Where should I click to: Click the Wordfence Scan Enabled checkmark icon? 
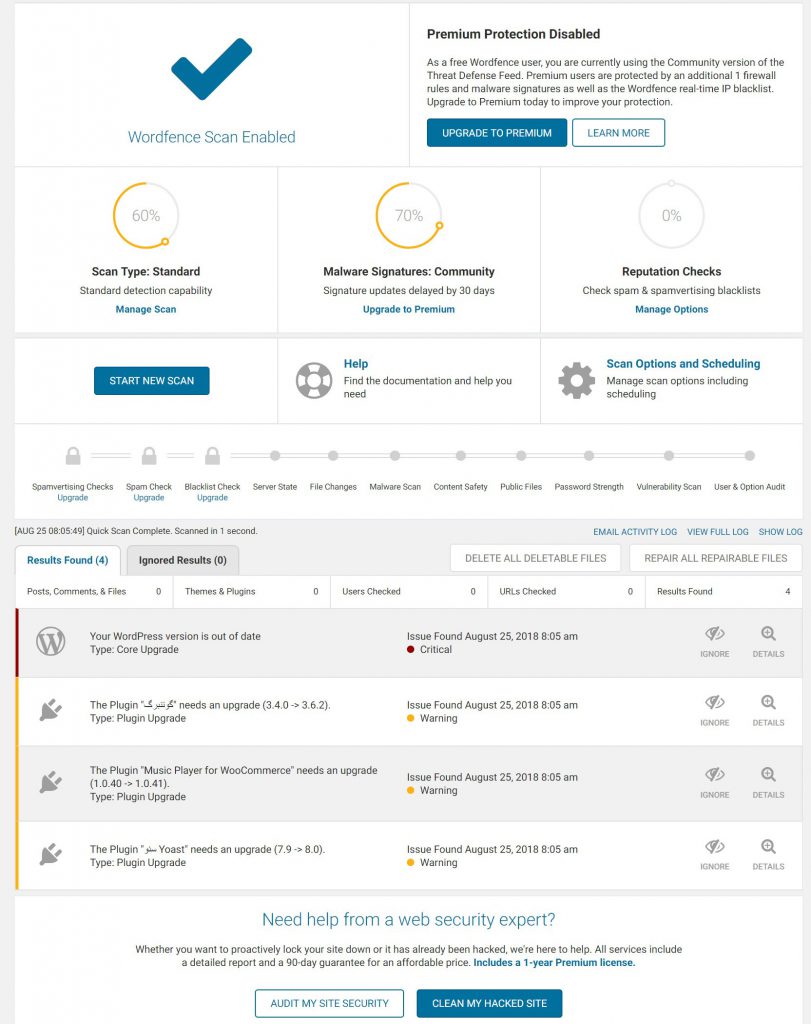coord(212,69)
